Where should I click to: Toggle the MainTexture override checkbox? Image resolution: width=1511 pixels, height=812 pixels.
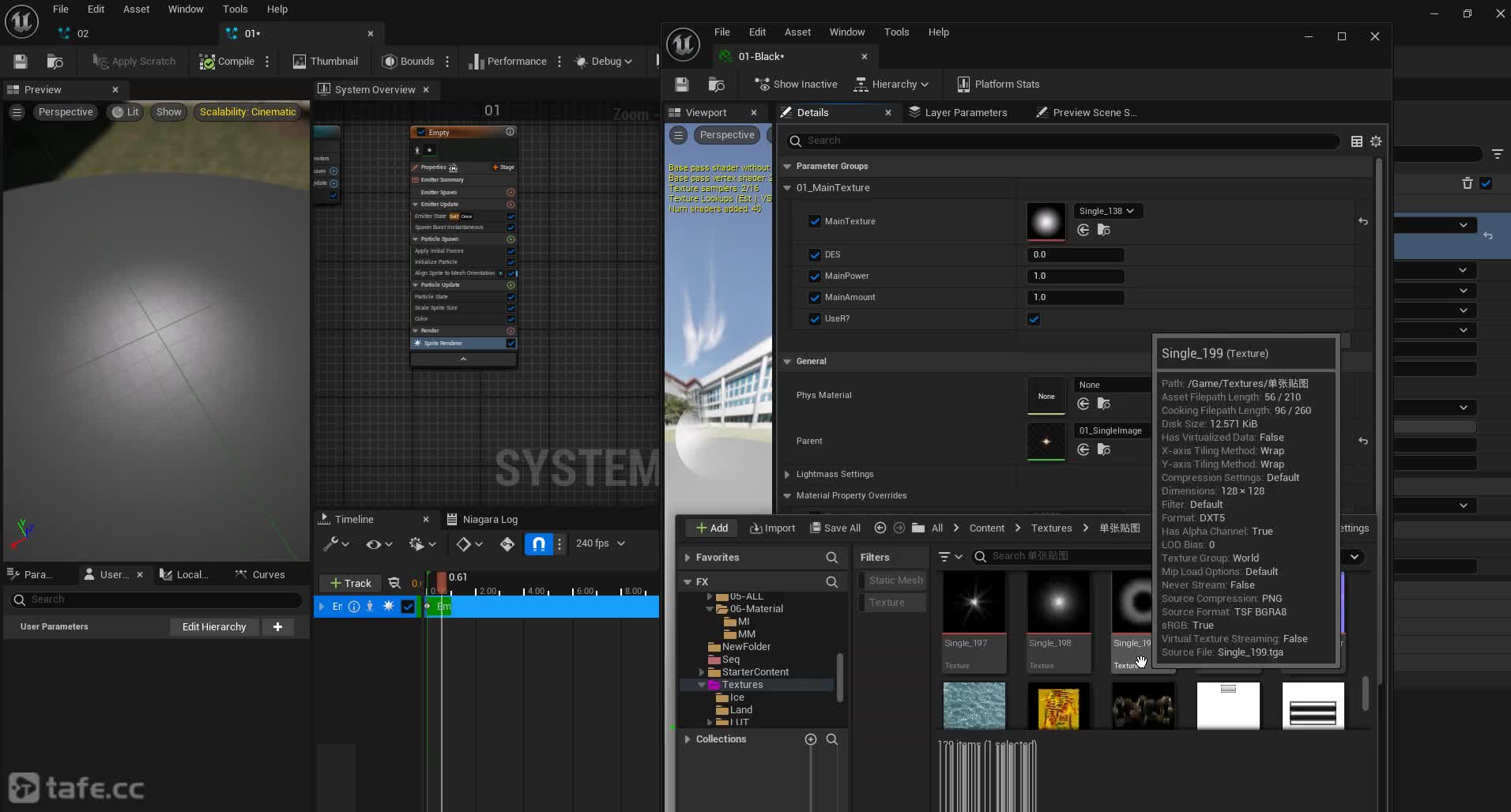[x=815, y=221]
